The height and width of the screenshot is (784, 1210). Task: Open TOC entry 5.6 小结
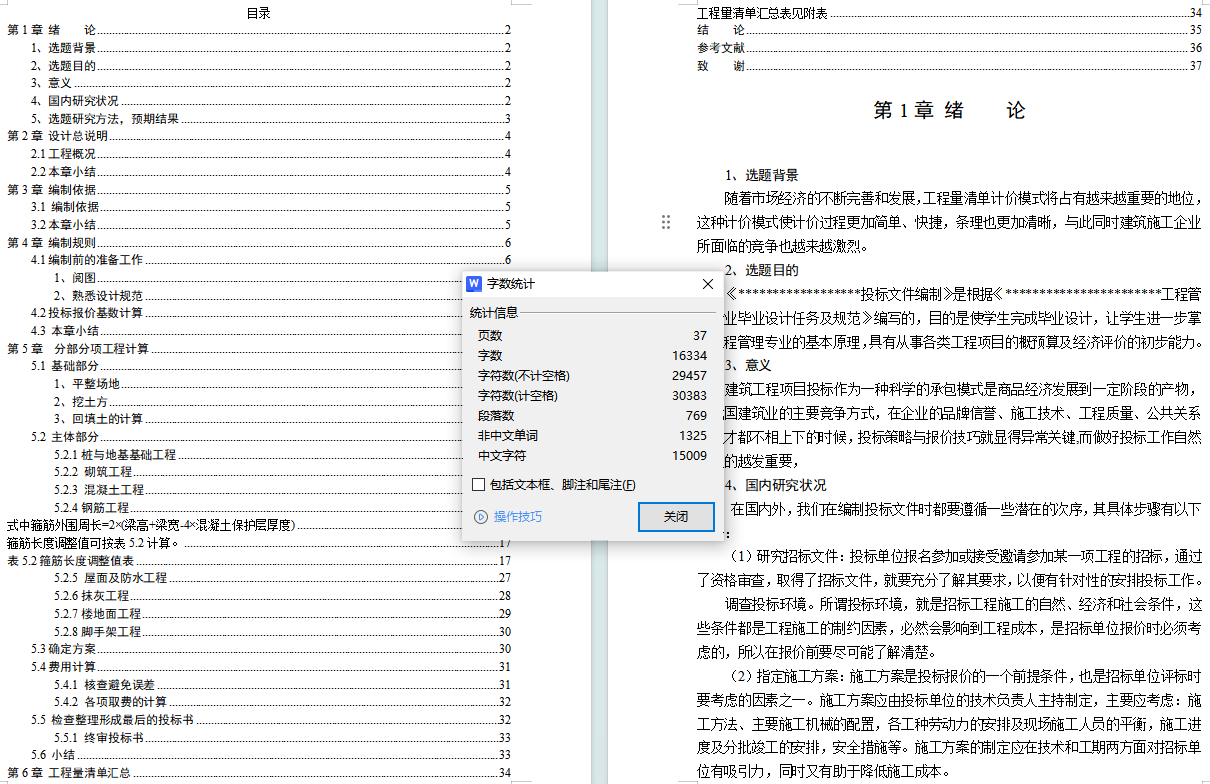coord(271,755)
